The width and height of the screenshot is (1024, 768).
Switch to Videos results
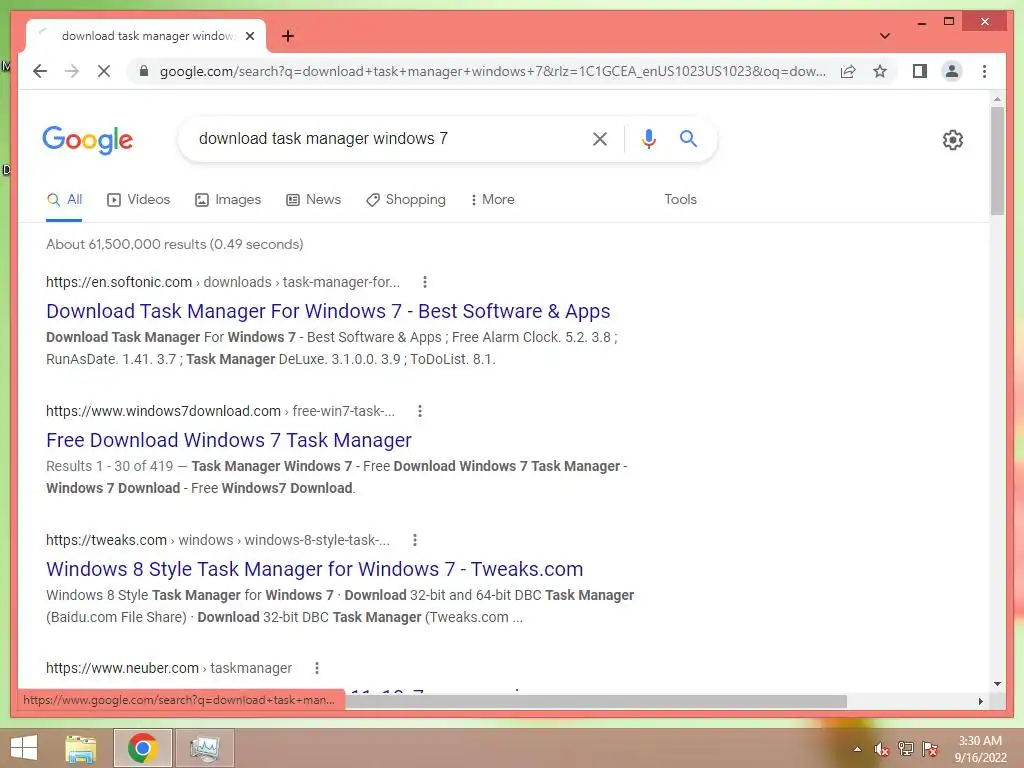click(138, 200)
